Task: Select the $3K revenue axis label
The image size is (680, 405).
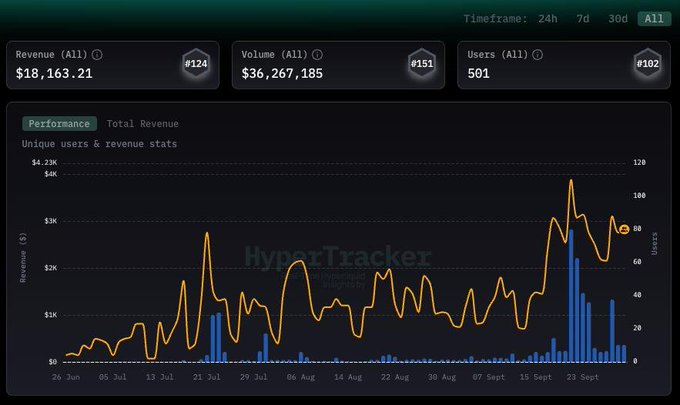Action: click(50, 221)
